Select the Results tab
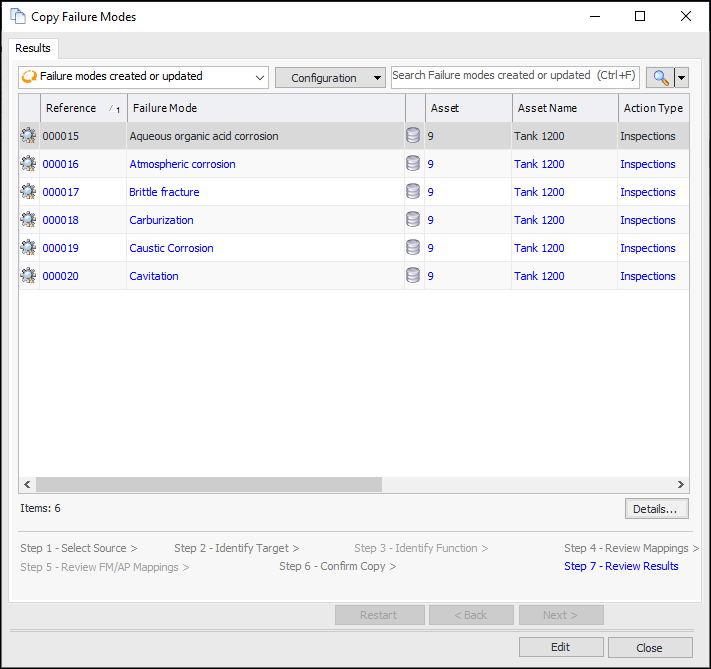 33,48
